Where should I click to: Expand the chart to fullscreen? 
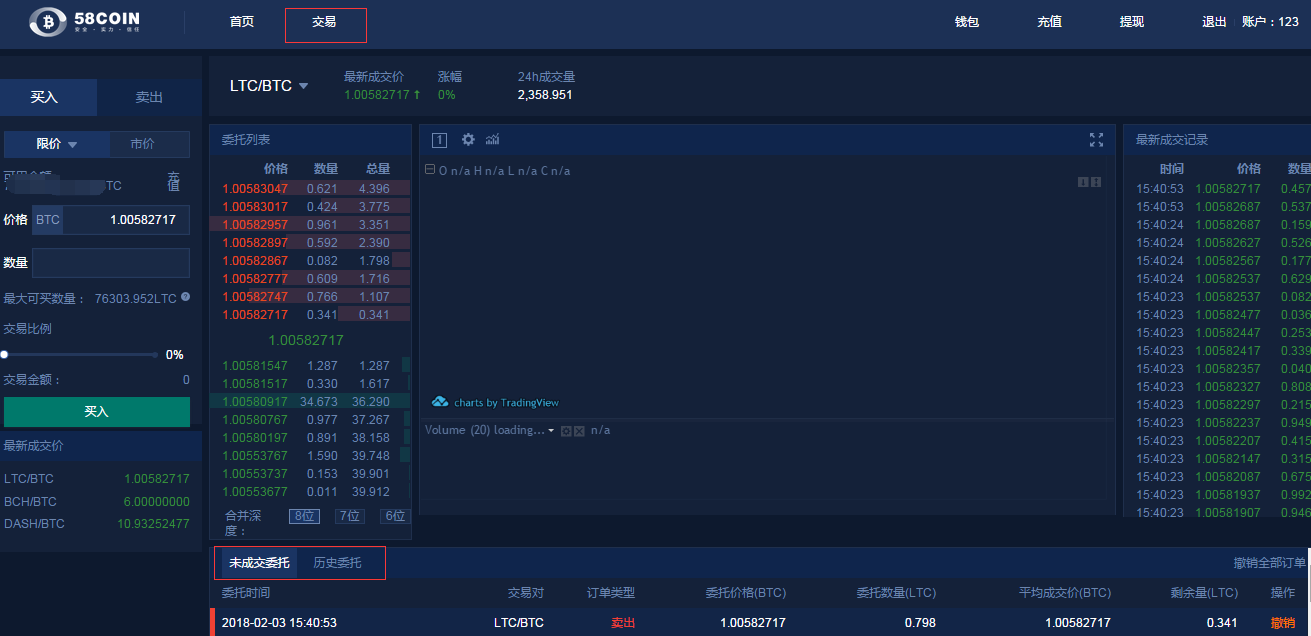tap(1096, 140)
